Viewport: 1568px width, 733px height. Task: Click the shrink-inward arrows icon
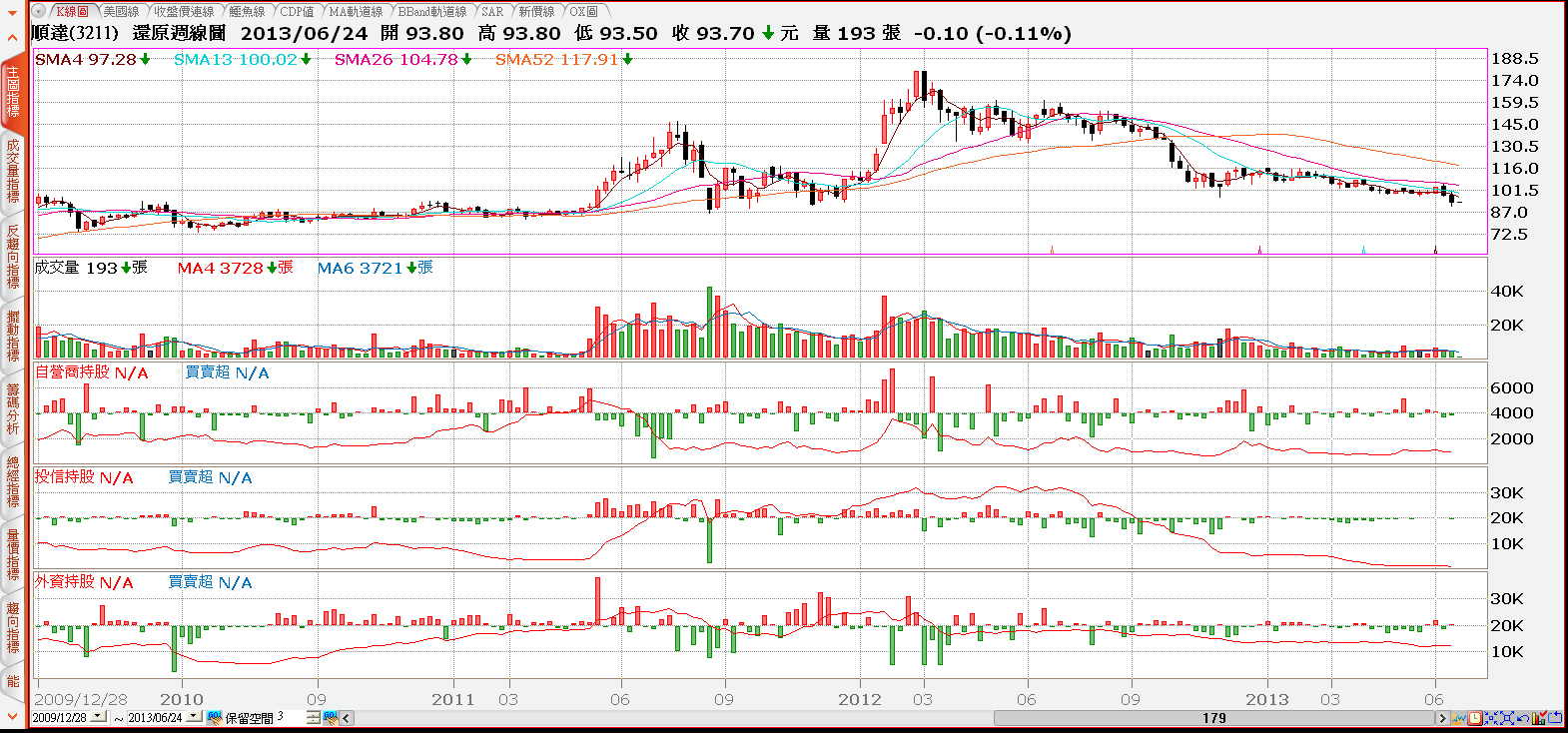click(x=1491, y=718)
